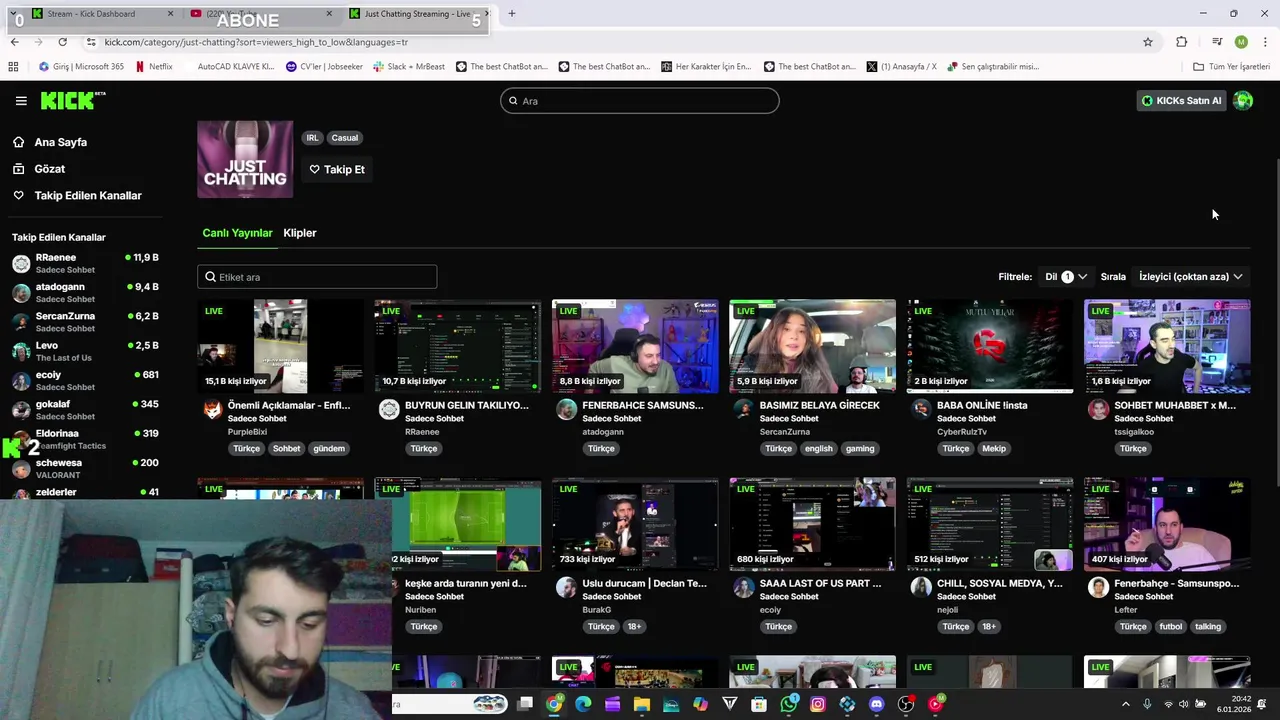Viewport: 1280px width, 720px height.
Task: Open RRaenee channel in followed list
Action: pyautogui.click(x=85, y=263)
